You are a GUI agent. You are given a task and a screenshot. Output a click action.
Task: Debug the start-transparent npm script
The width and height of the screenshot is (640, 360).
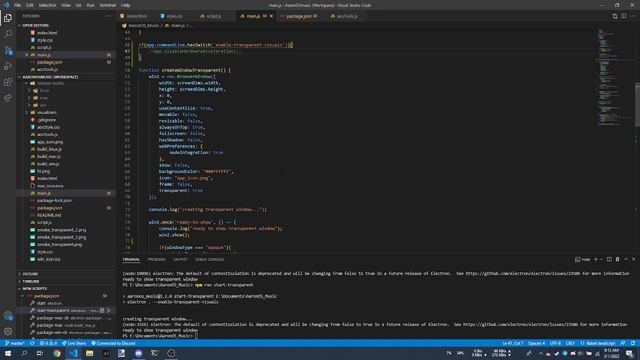(102, 311)
